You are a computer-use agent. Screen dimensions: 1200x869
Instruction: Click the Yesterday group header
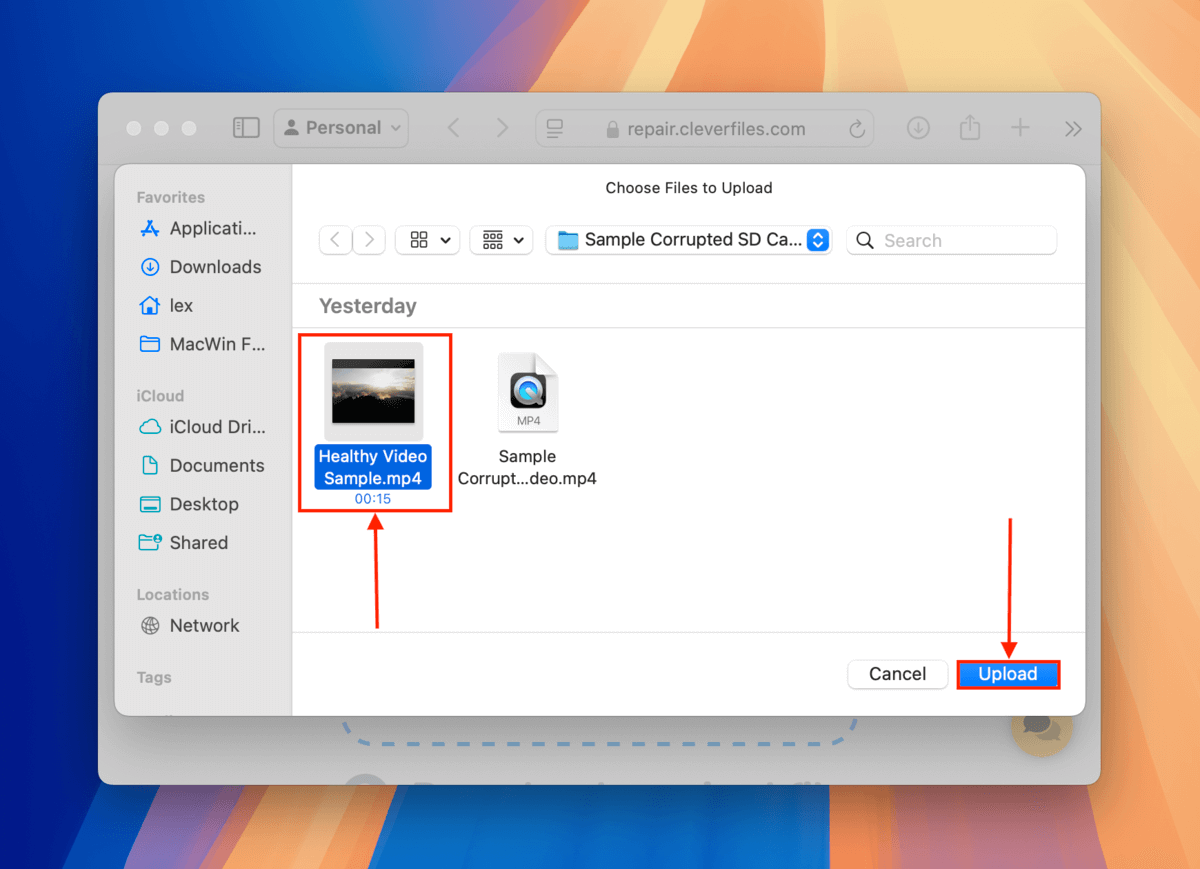pos(367,306)
